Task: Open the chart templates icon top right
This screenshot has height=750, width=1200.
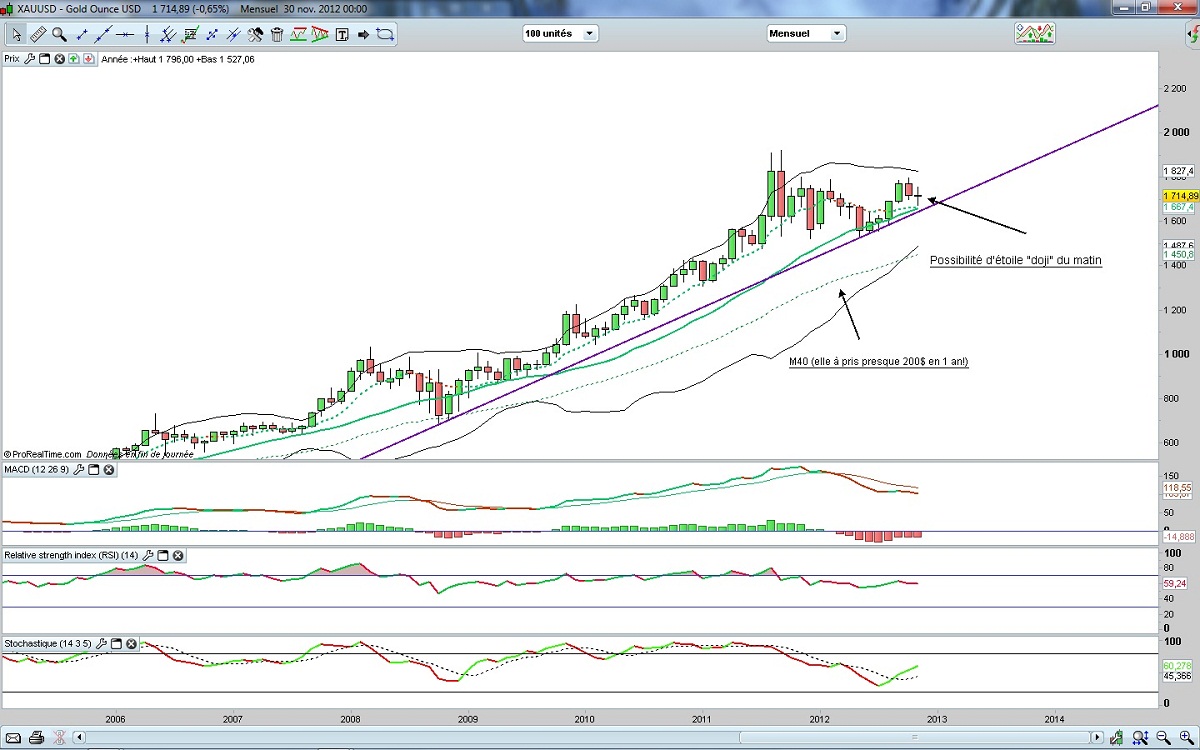Action: tap(1034, 33)
